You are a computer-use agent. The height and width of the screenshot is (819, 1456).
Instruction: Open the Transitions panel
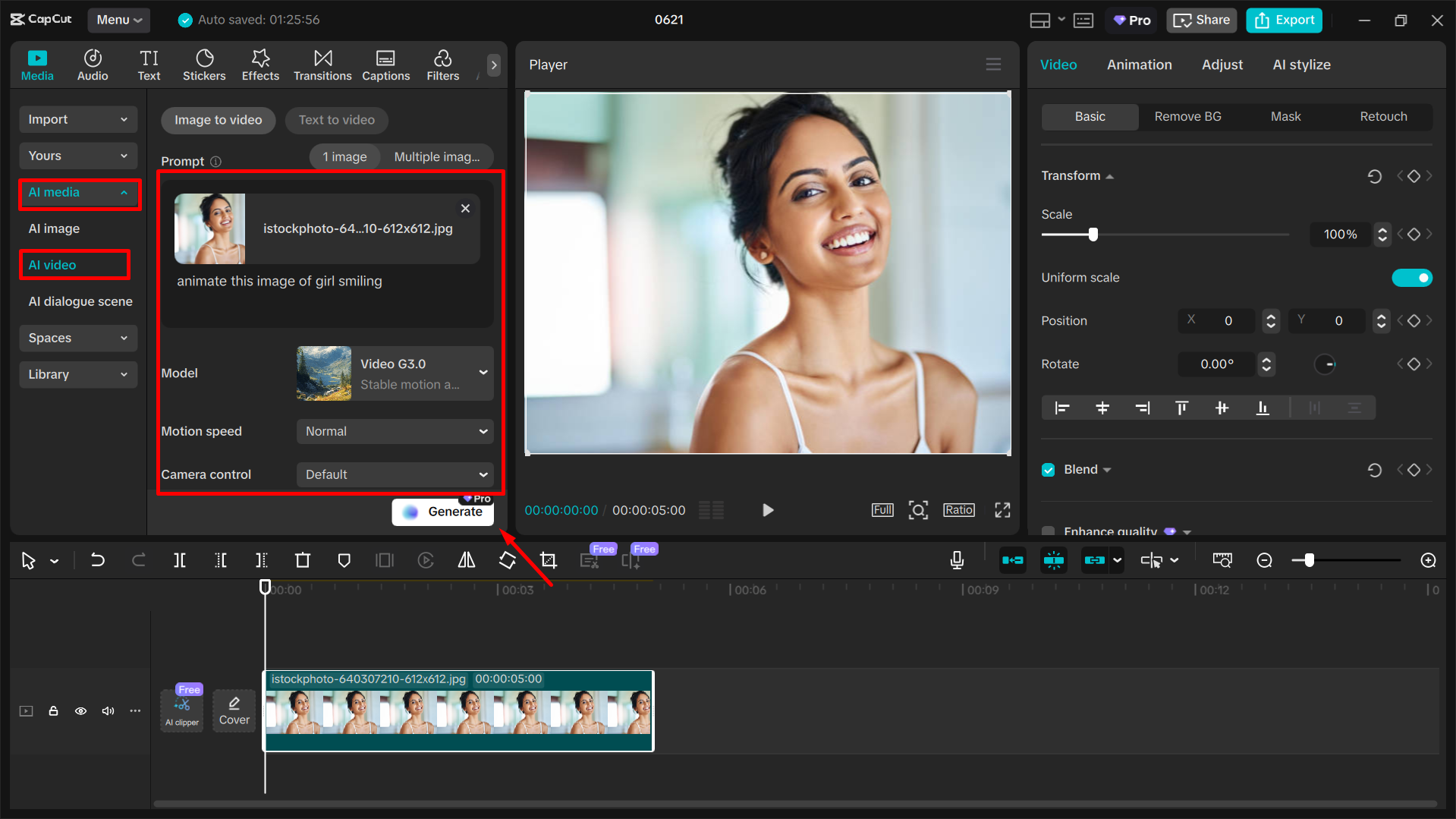coord(322,65)
